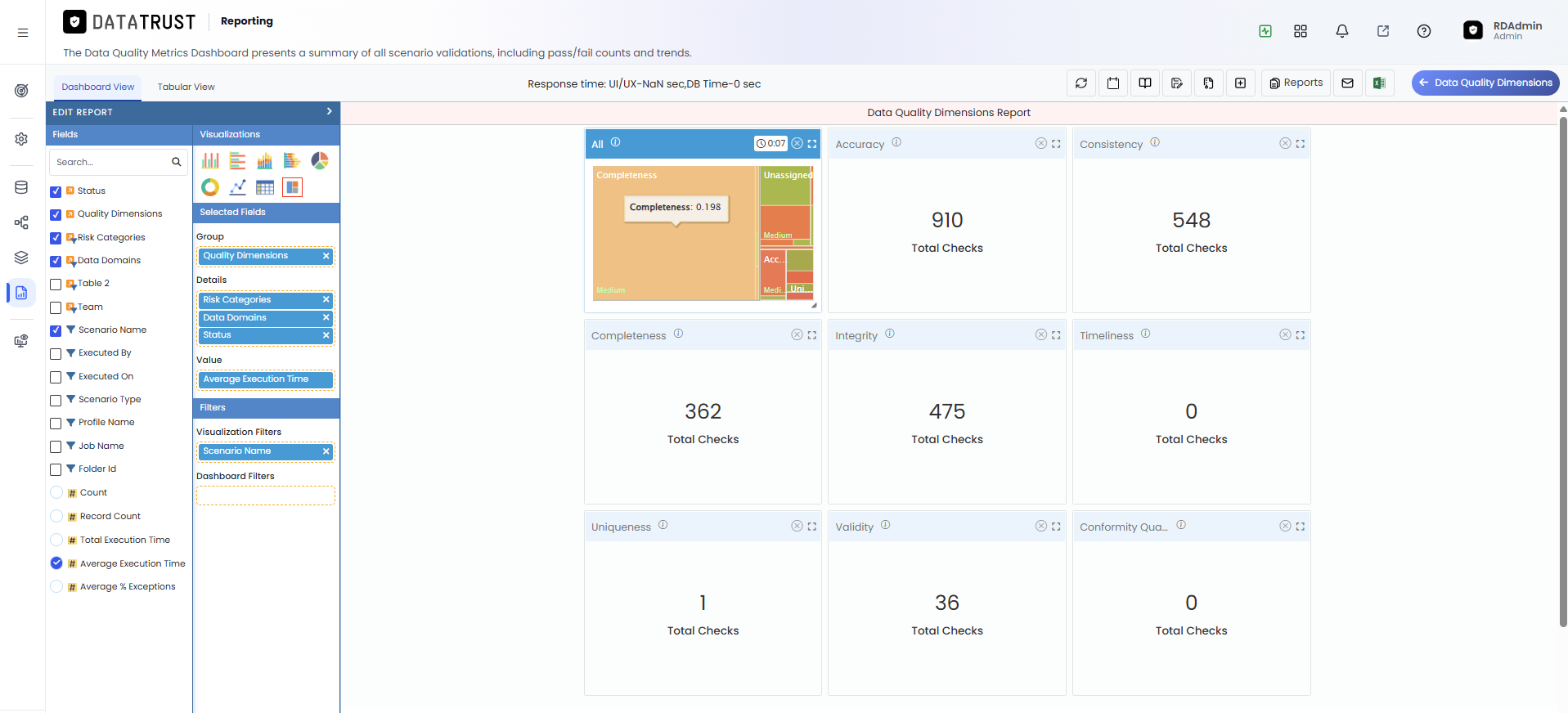Select the Record Count radio button

[56, 516]
